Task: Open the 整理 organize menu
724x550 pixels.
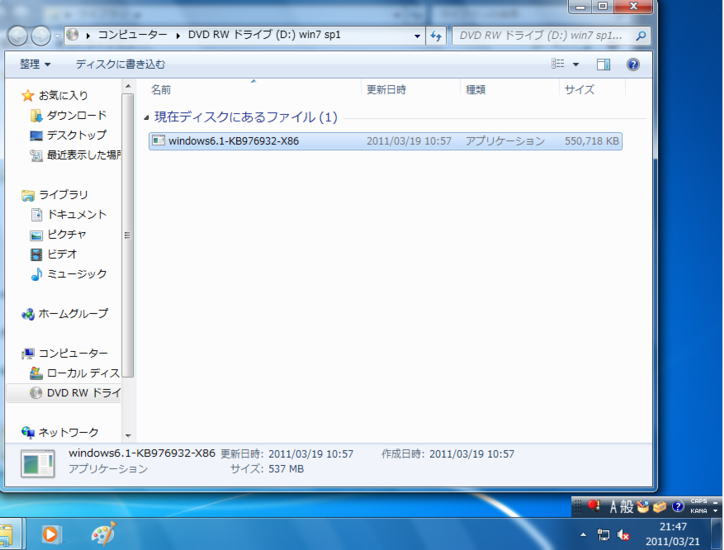Action: (35, 64)
